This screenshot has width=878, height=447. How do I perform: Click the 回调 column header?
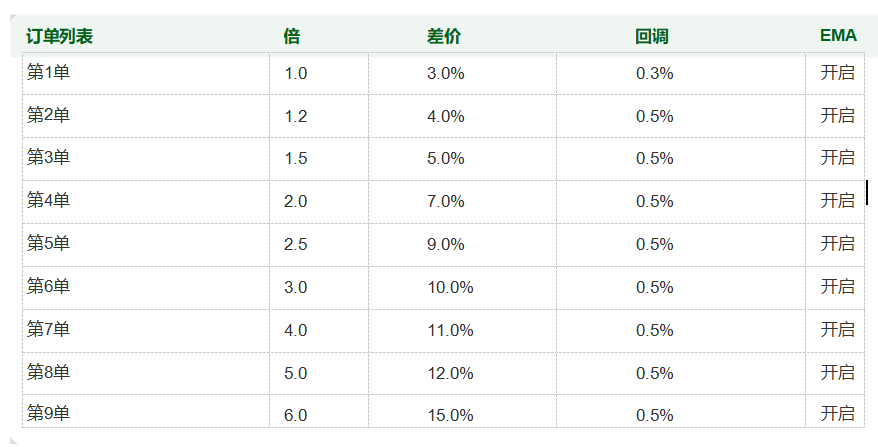tap(652, 36)
